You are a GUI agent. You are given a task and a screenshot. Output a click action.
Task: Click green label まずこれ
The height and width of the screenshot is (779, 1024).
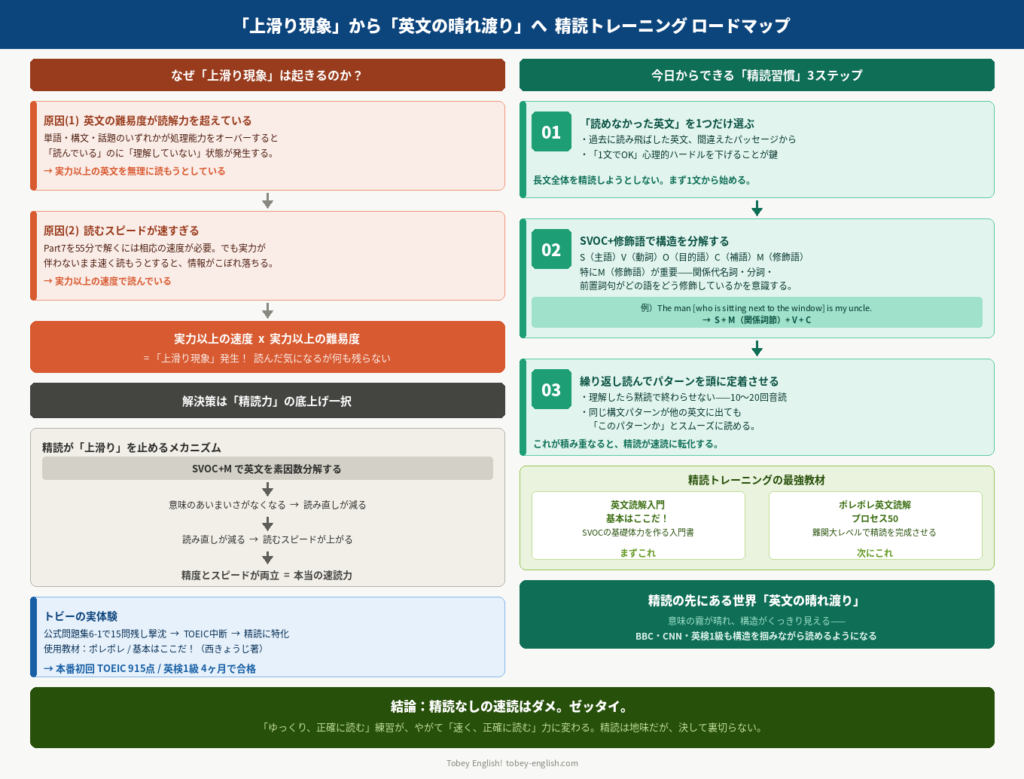(x=638, y=552)
